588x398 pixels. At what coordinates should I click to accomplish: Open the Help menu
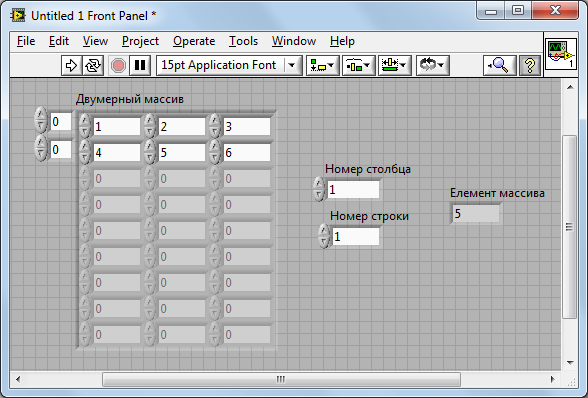(x=342, y=41)
